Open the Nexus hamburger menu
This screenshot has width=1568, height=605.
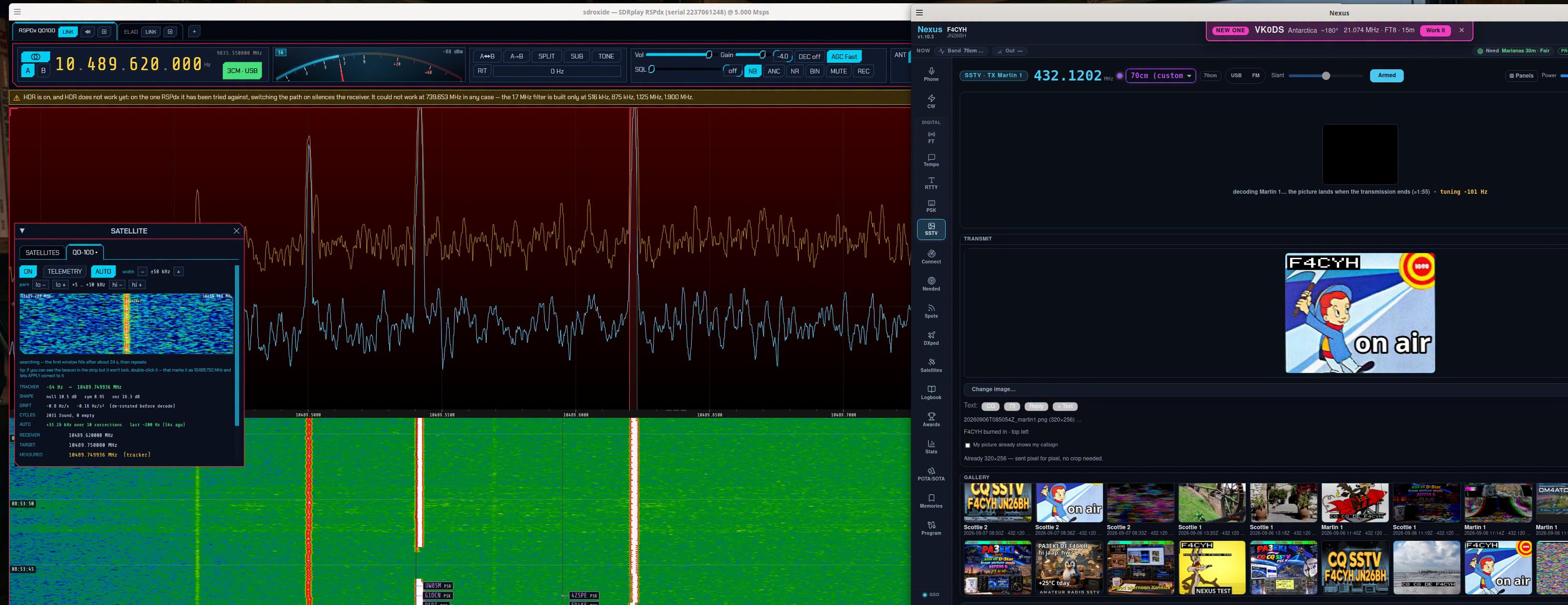919,13
